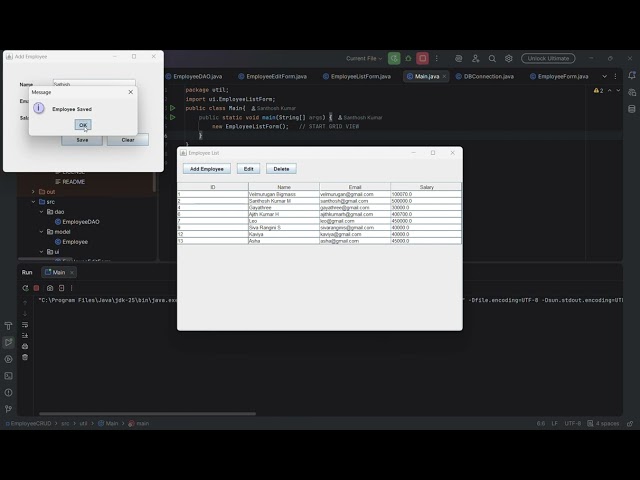Collapse the ui package

pos(41,252)
